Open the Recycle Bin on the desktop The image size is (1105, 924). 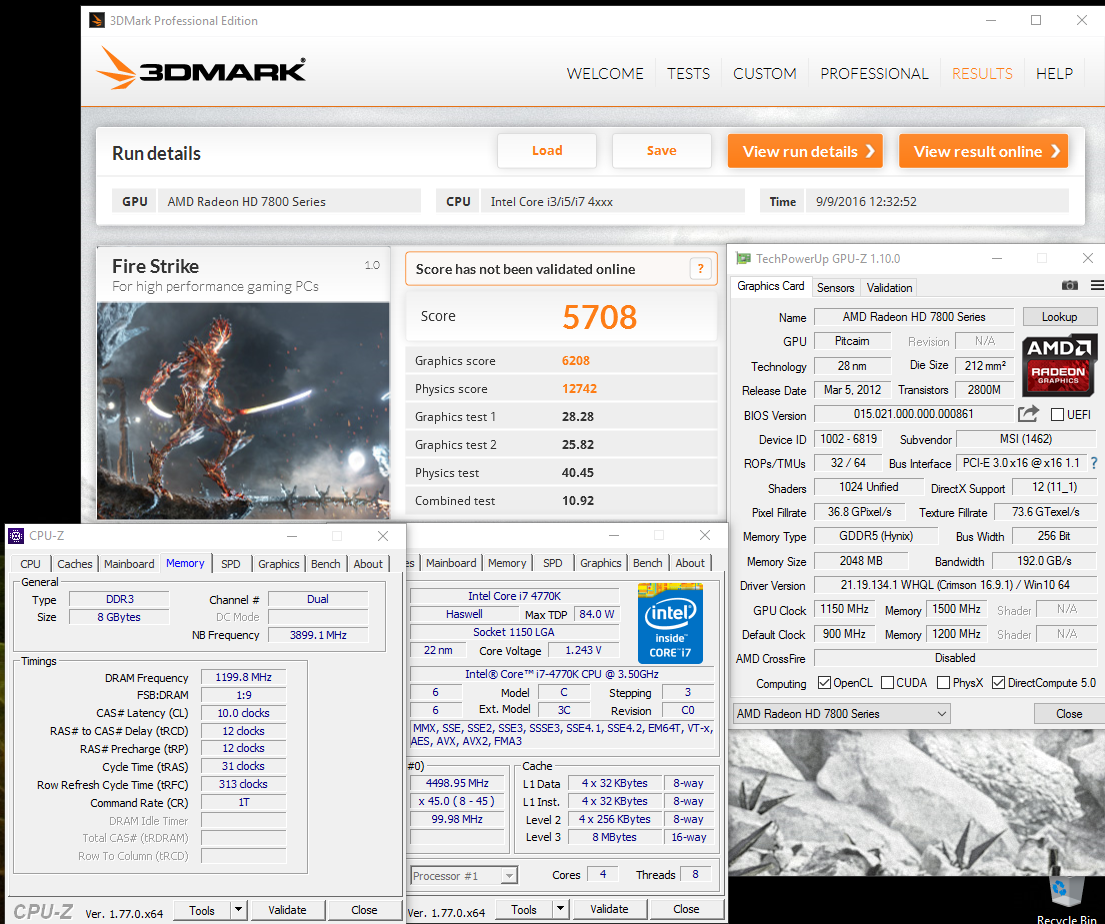[x=1066, y=895]
